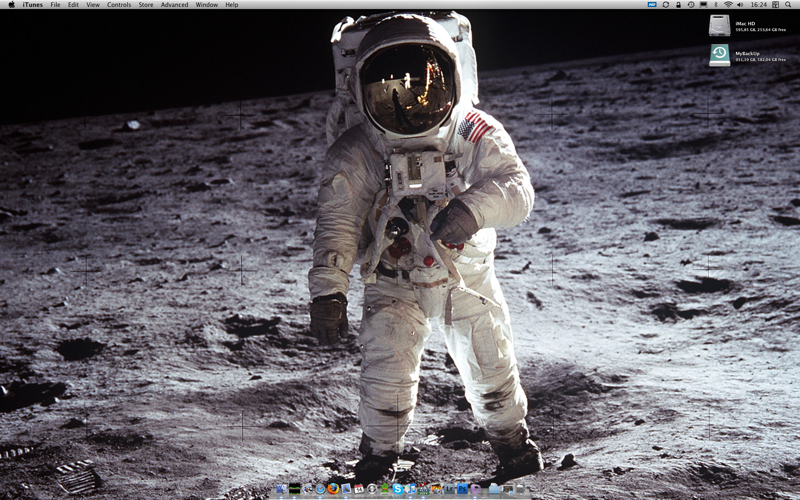Open Spotlight search magnifier
This screenshot has height=500, width=800.
click(788, 5)
